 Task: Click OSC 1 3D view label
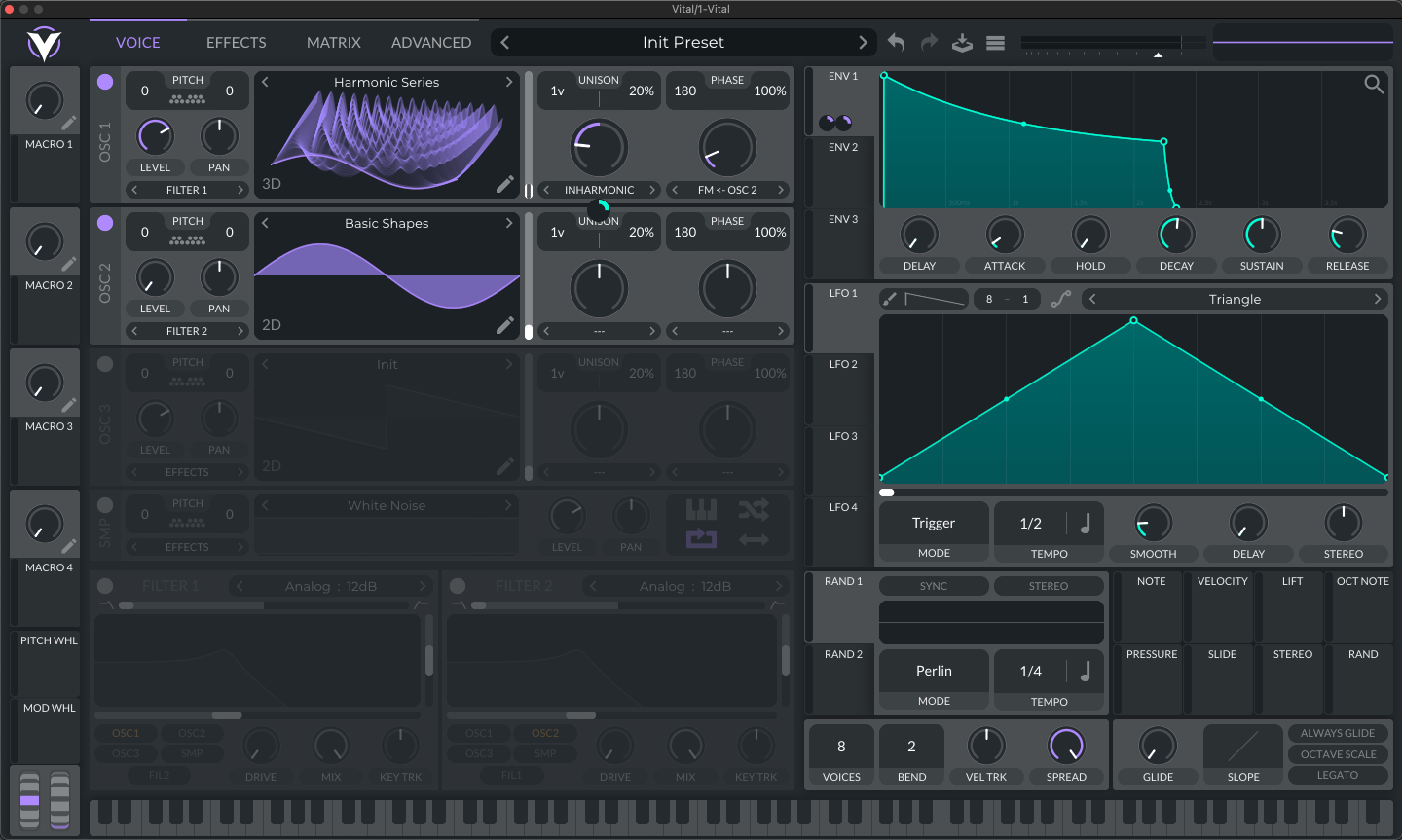coord(272,184)
